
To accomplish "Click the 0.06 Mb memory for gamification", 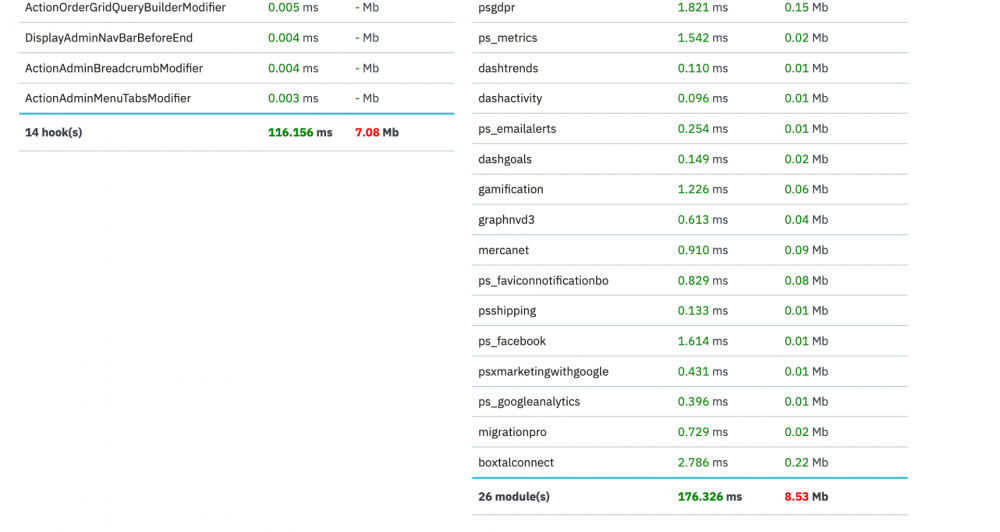I will 806,189.
